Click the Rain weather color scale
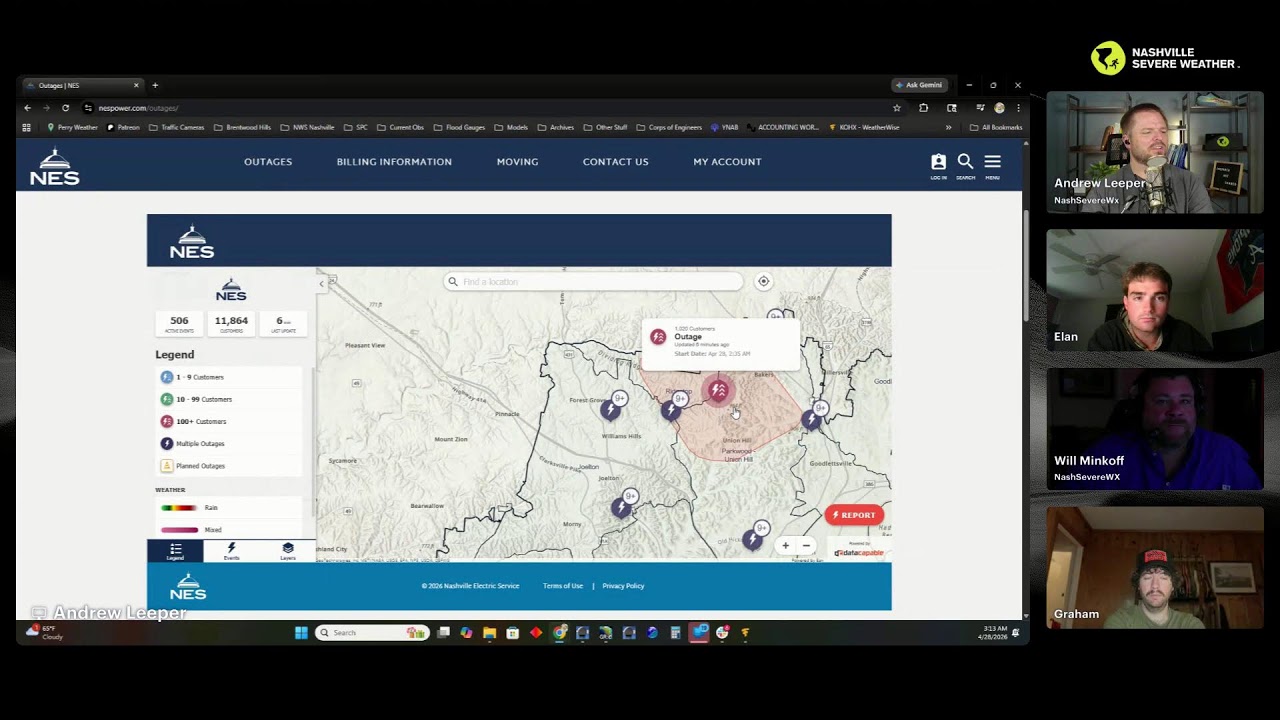 click(179, 508)
